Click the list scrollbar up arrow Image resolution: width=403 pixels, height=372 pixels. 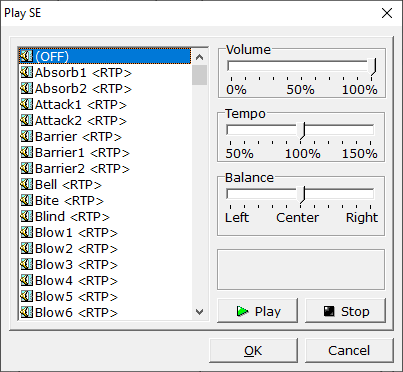pyautogui.click(x=200, y=57)
